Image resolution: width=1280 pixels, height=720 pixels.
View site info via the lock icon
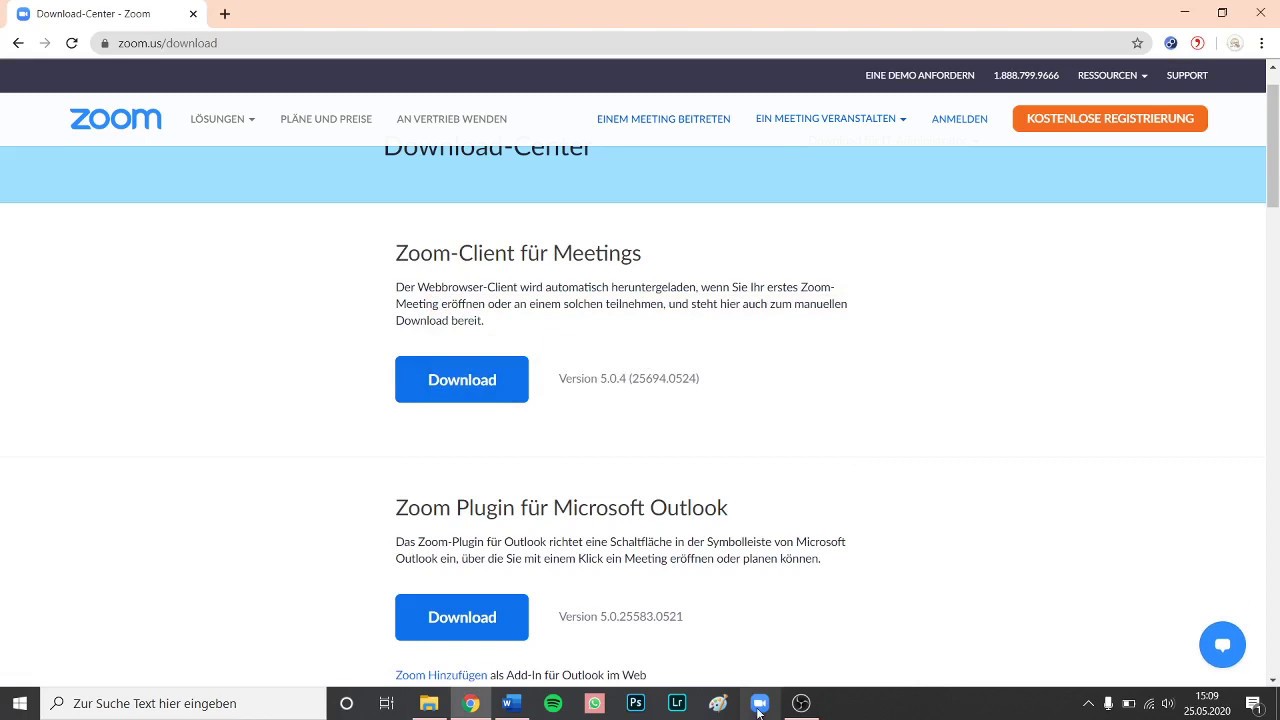[x=104, y=43]
